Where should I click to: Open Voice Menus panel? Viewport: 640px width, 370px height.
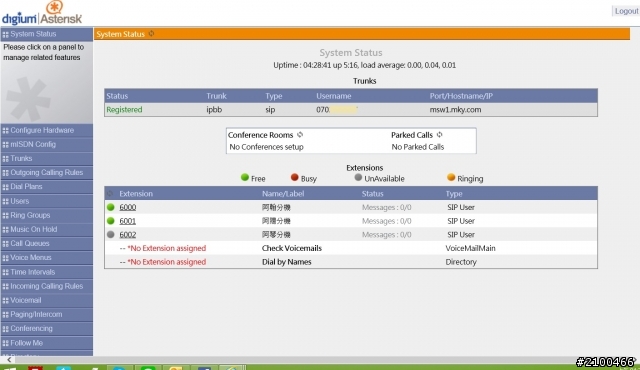point(47,257)
